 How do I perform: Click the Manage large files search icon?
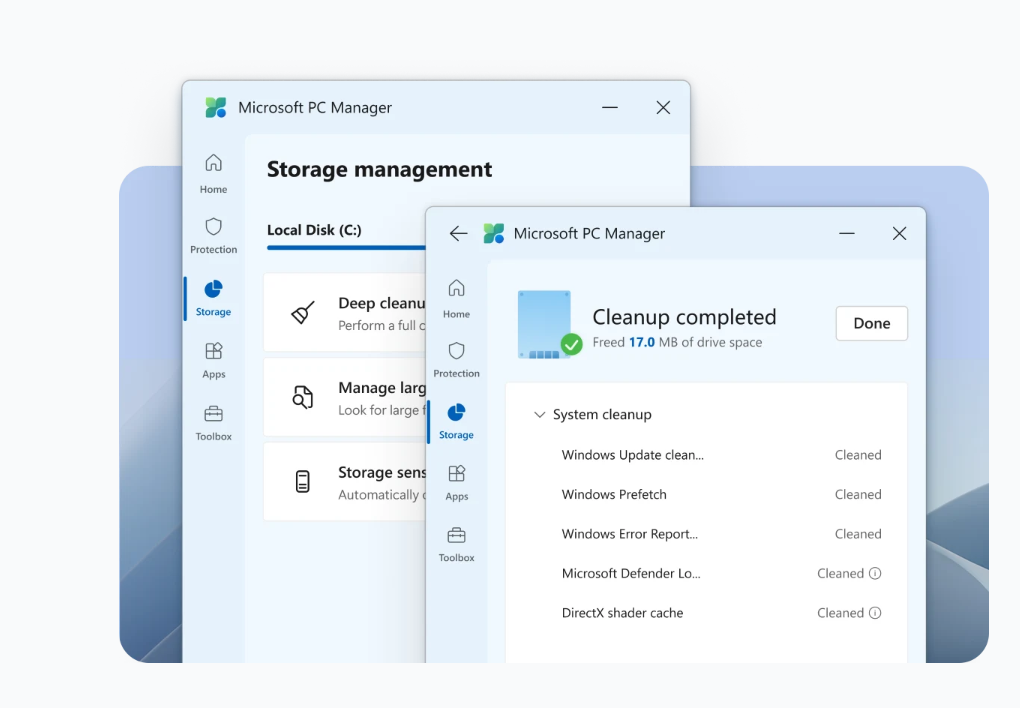[302, 397]
